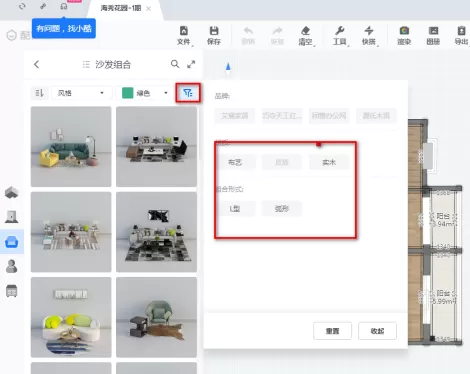Click the 保存 save icon
Screen dimensions: 470x374
click(214, 36)
